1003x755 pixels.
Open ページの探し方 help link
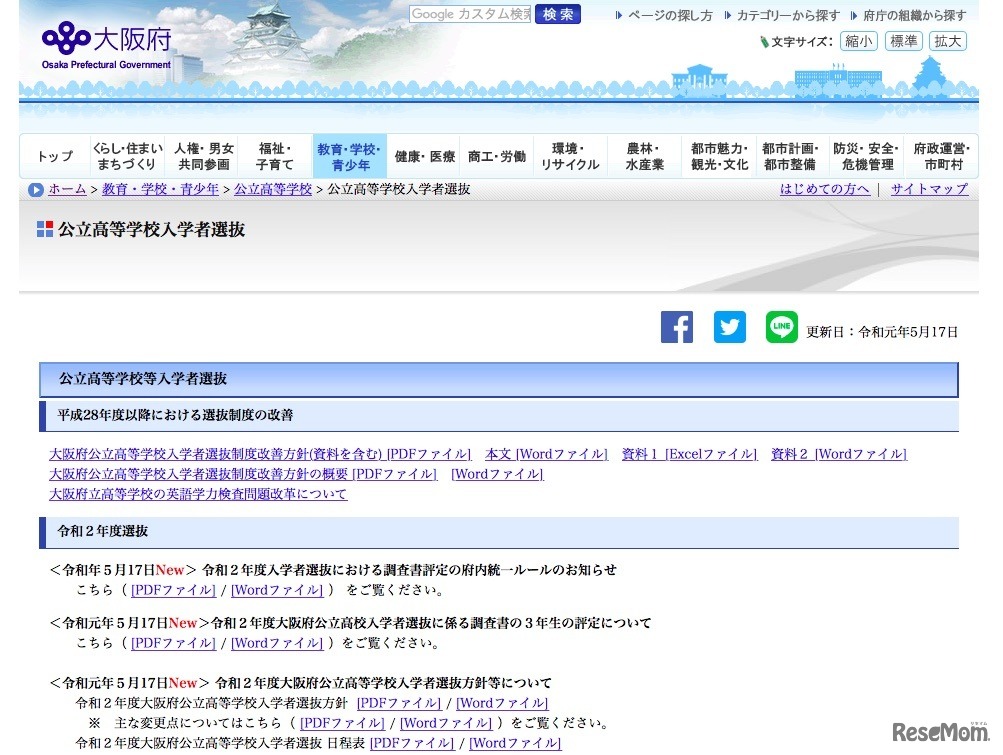pyautogui.click(x=669, y=16)
